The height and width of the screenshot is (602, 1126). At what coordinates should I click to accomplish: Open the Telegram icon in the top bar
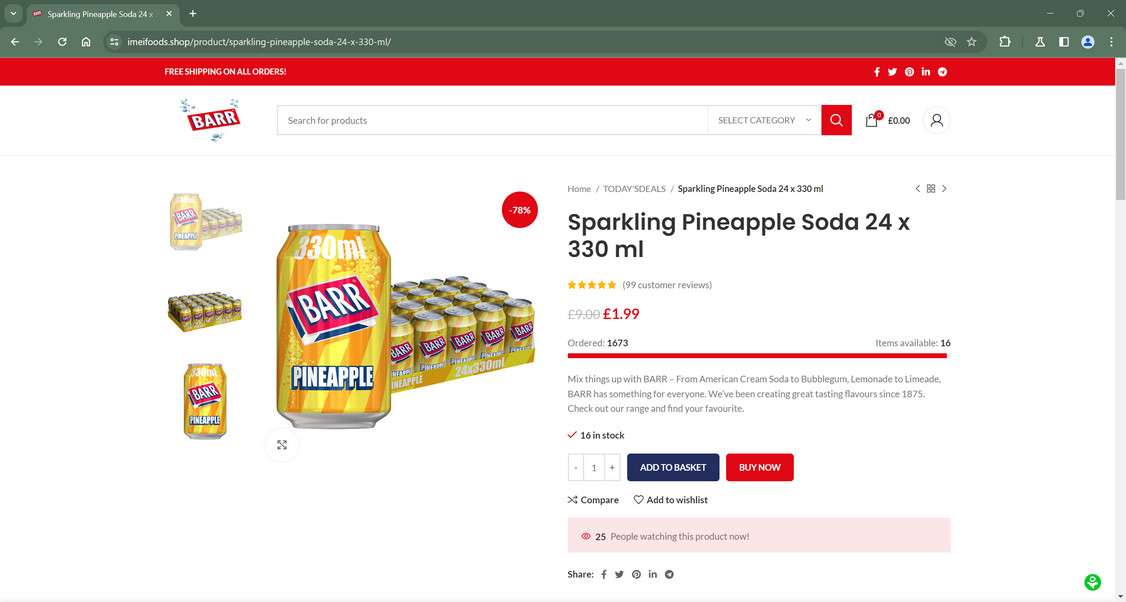click(941, 71)
